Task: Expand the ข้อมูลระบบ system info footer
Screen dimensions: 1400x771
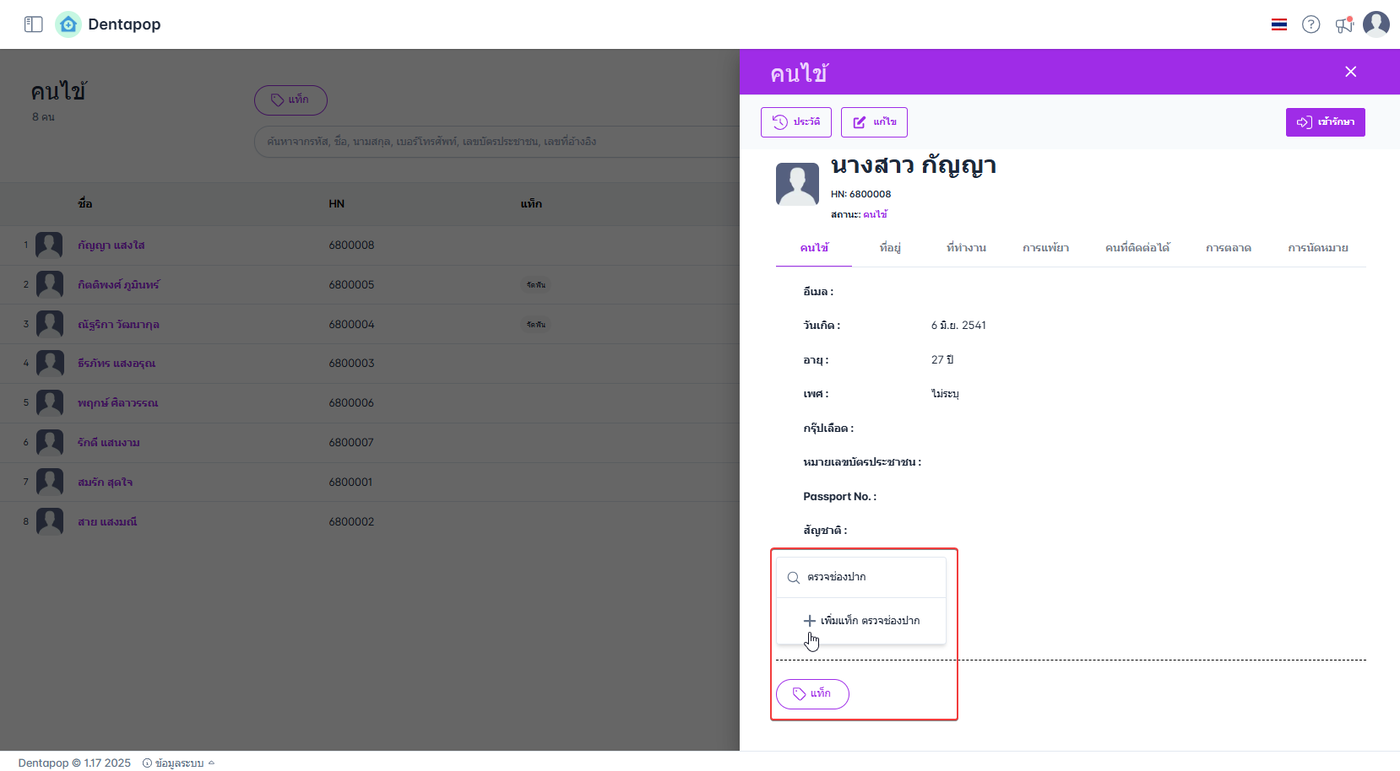Action: [179, 763]
